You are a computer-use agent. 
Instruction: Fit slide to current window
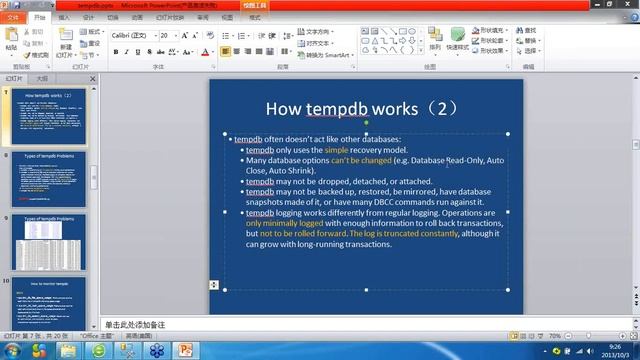(633, 336)
